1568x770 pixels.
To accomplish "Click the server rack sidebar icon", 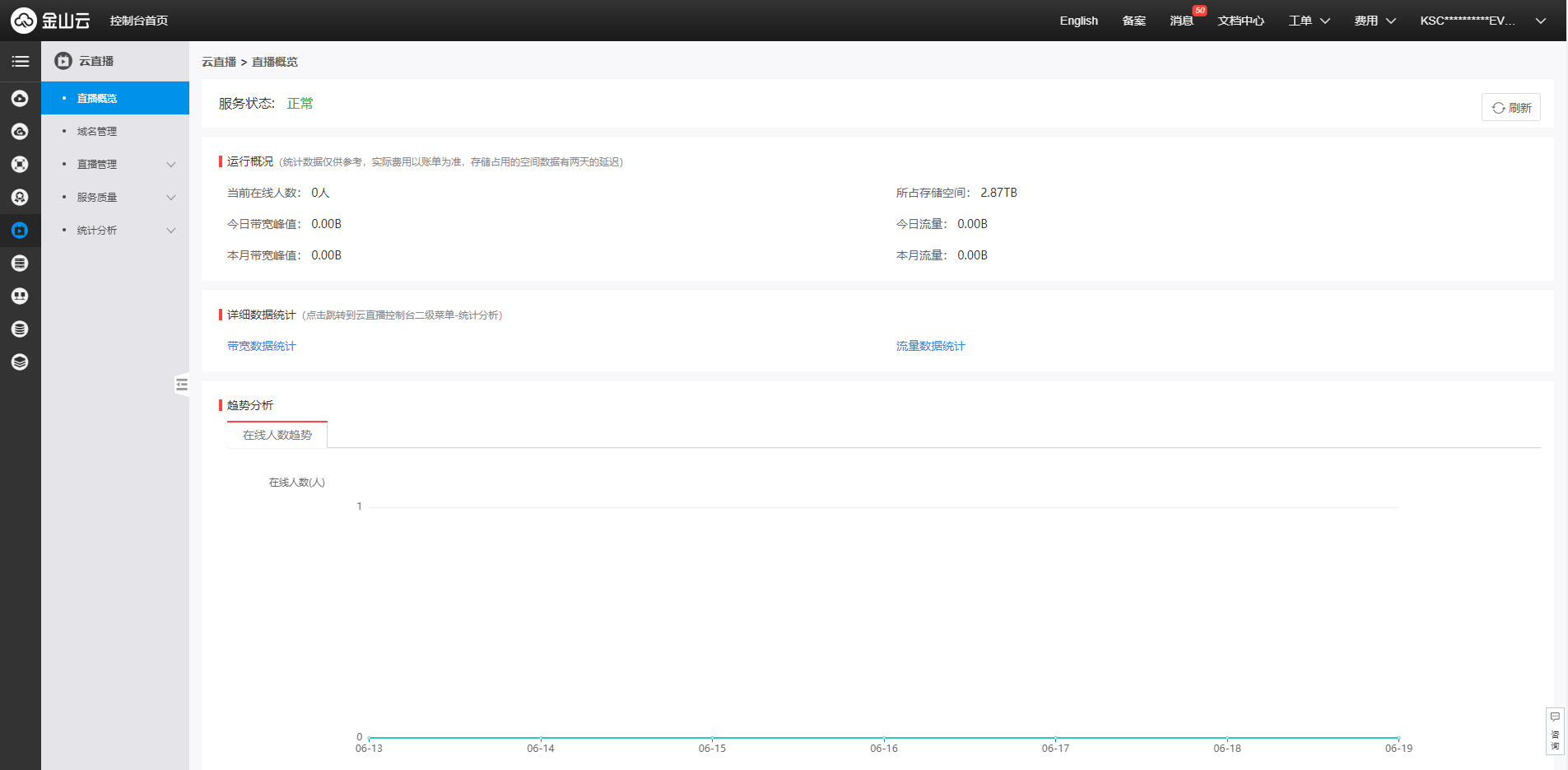I will coord(20,264).
